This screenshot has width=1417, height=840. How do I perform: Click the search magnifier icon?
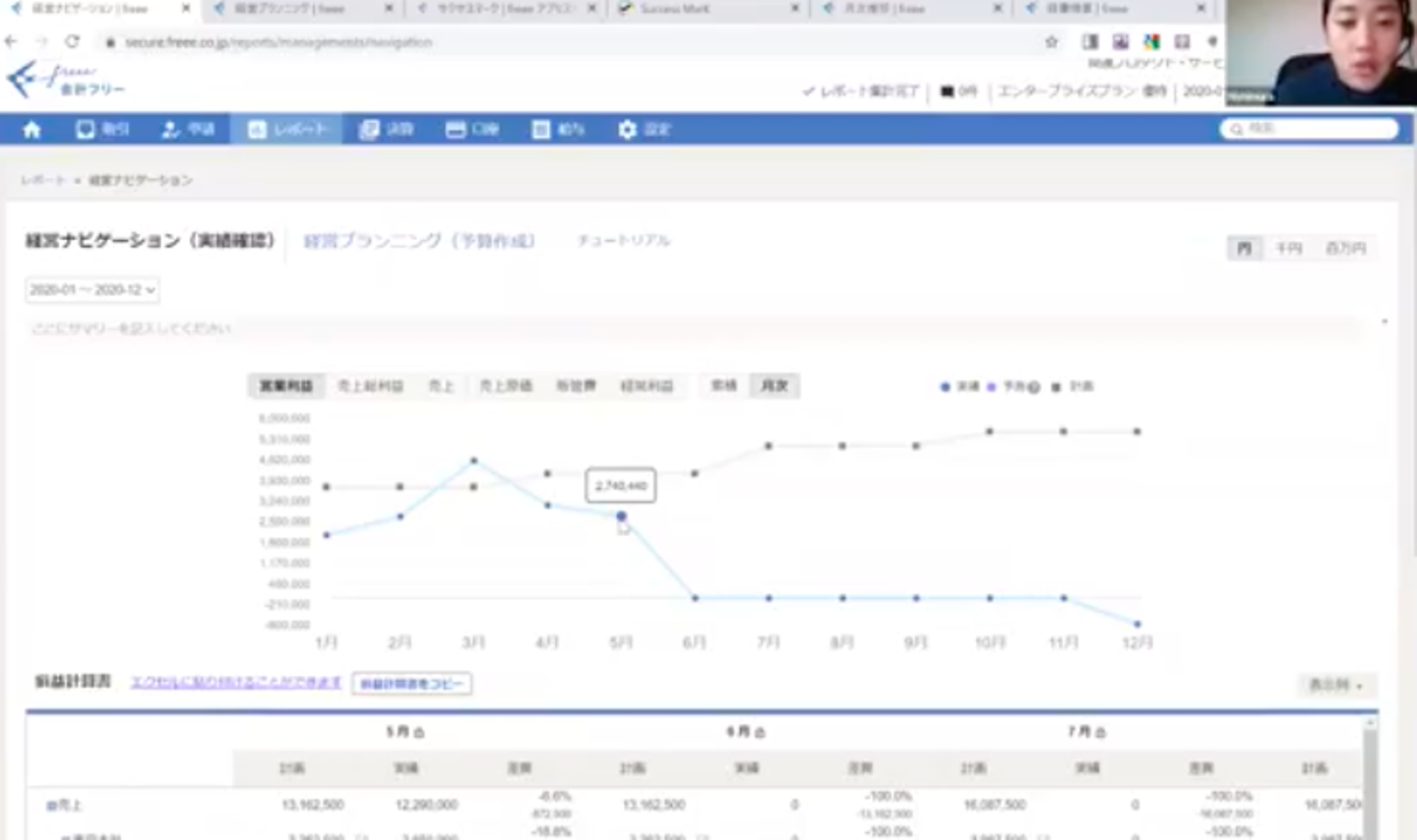[x=1236, y=129]
